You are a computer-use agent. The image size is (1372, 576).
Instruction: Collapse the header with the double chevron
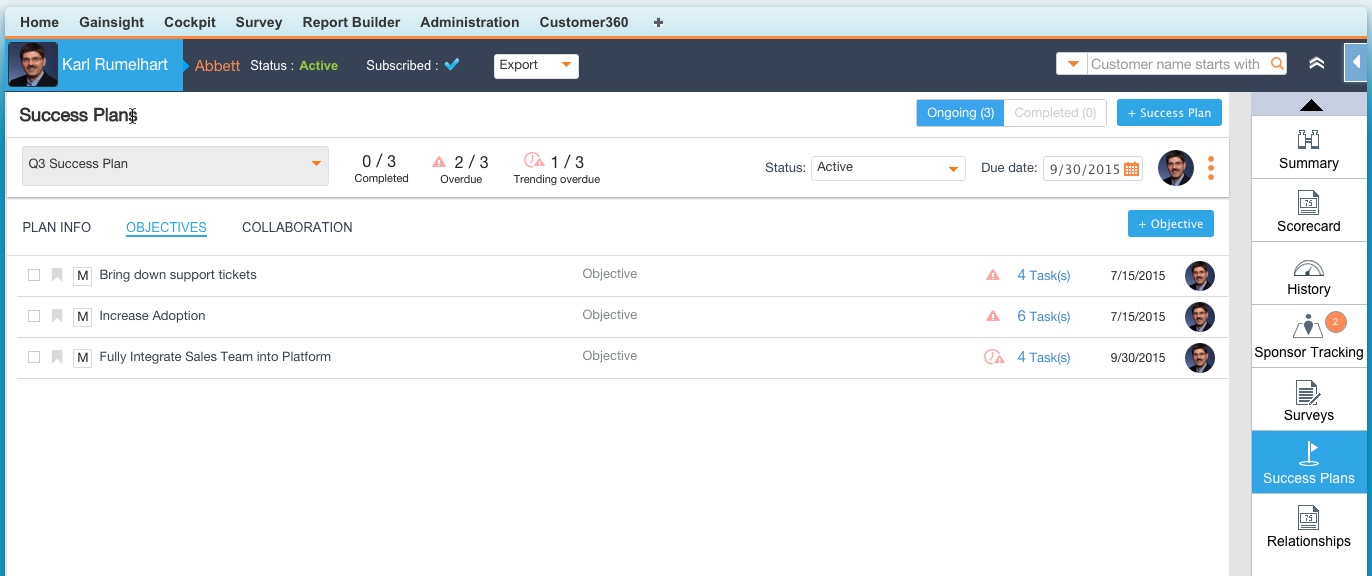tap(1316, 62)
